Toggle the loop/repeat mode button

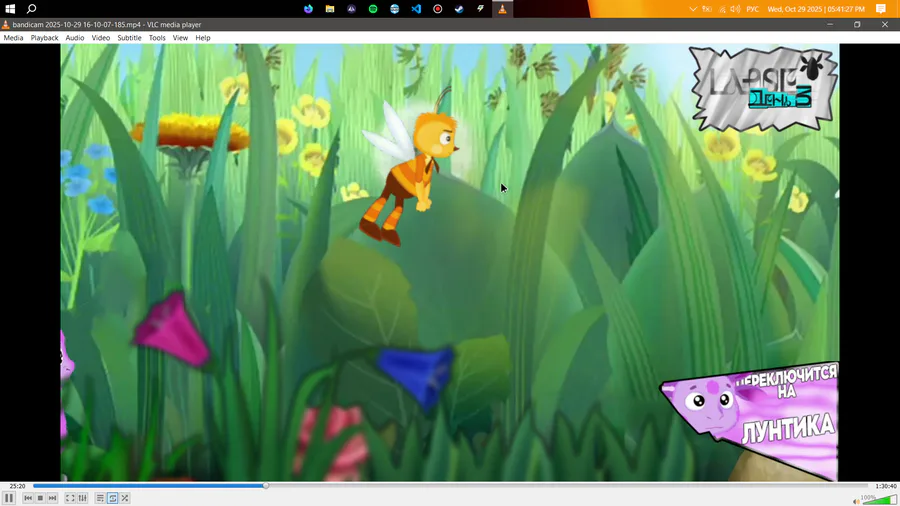coord(112,498)
